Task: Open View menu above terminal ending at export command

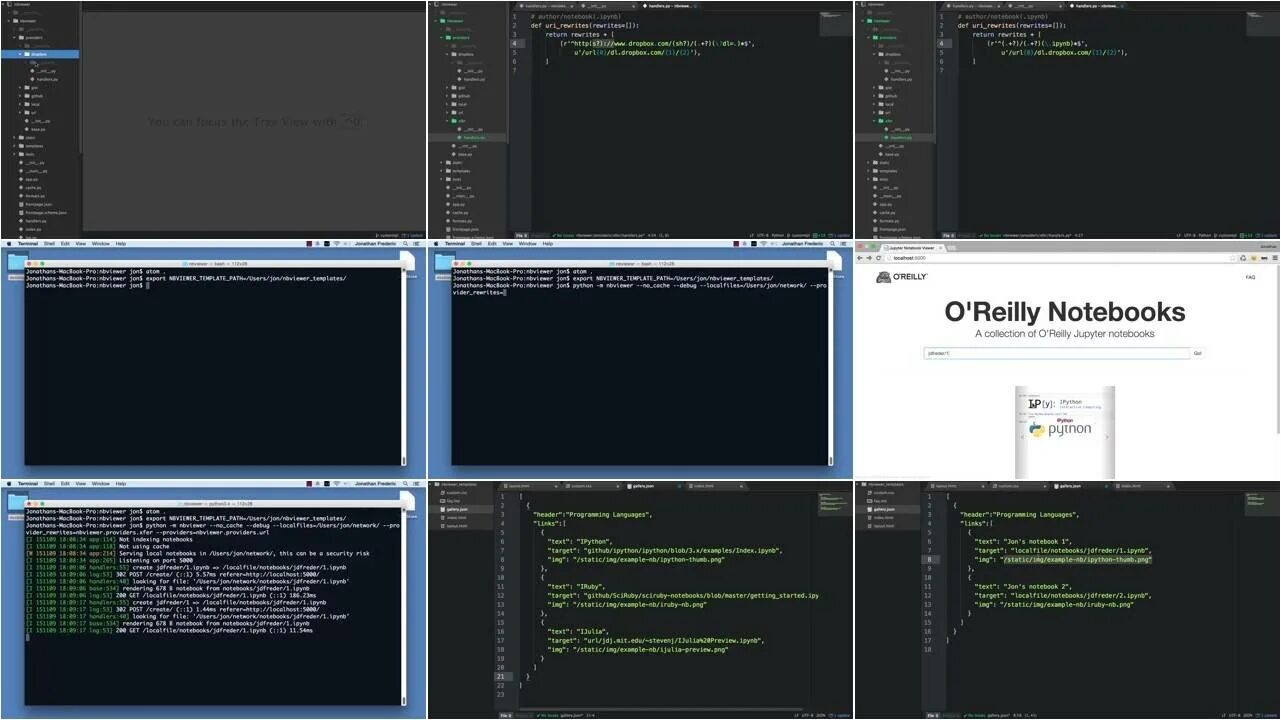Action: point(80,243)
